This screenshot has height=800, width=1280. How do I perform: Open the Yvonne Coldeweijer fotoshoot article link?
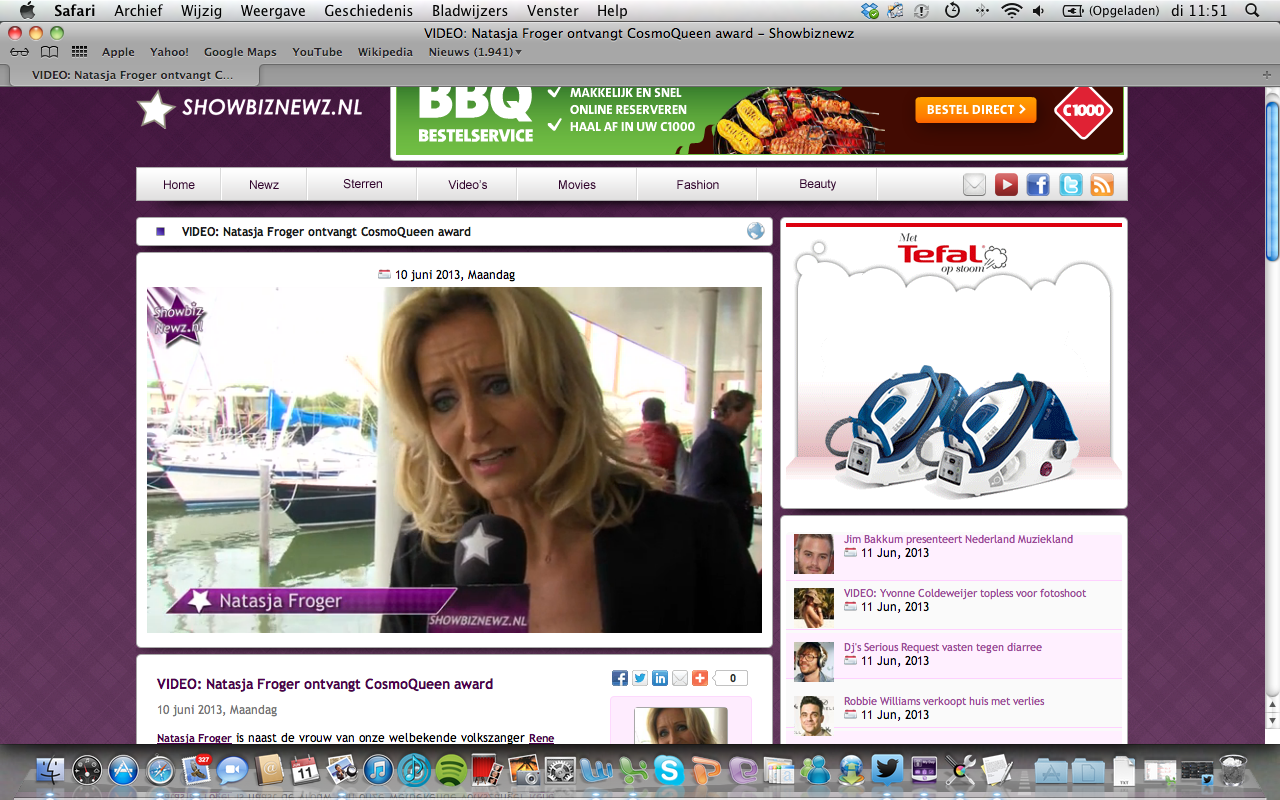coord(965,593)
